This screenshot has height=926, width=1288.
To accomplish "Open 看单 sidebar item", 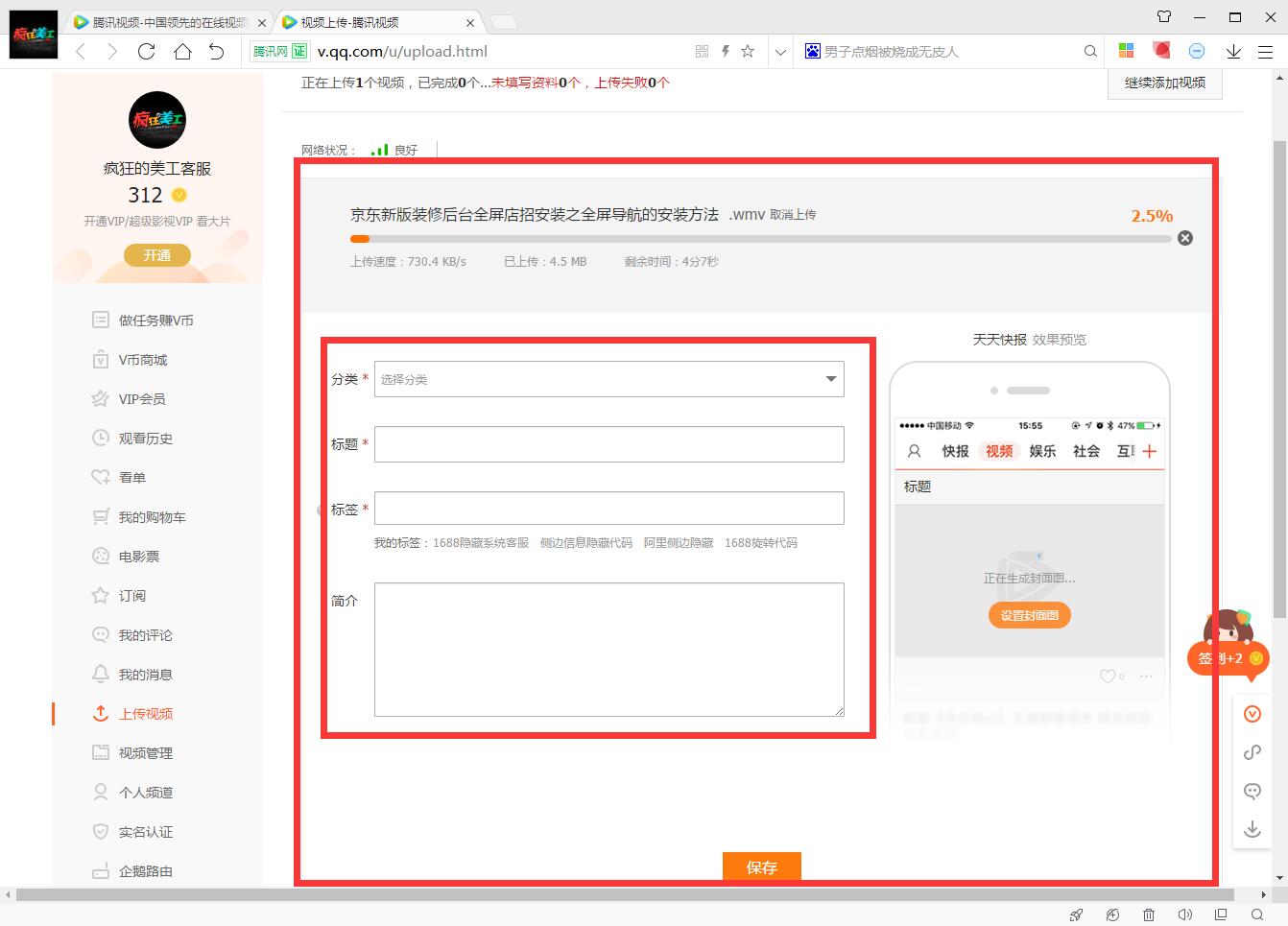I will 132,478.
